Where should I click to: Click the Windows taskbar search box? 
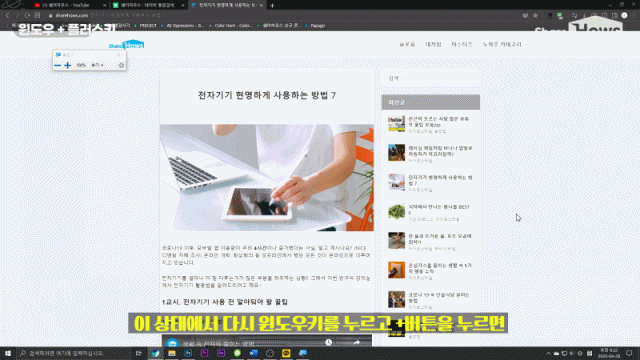coord(73,353)
